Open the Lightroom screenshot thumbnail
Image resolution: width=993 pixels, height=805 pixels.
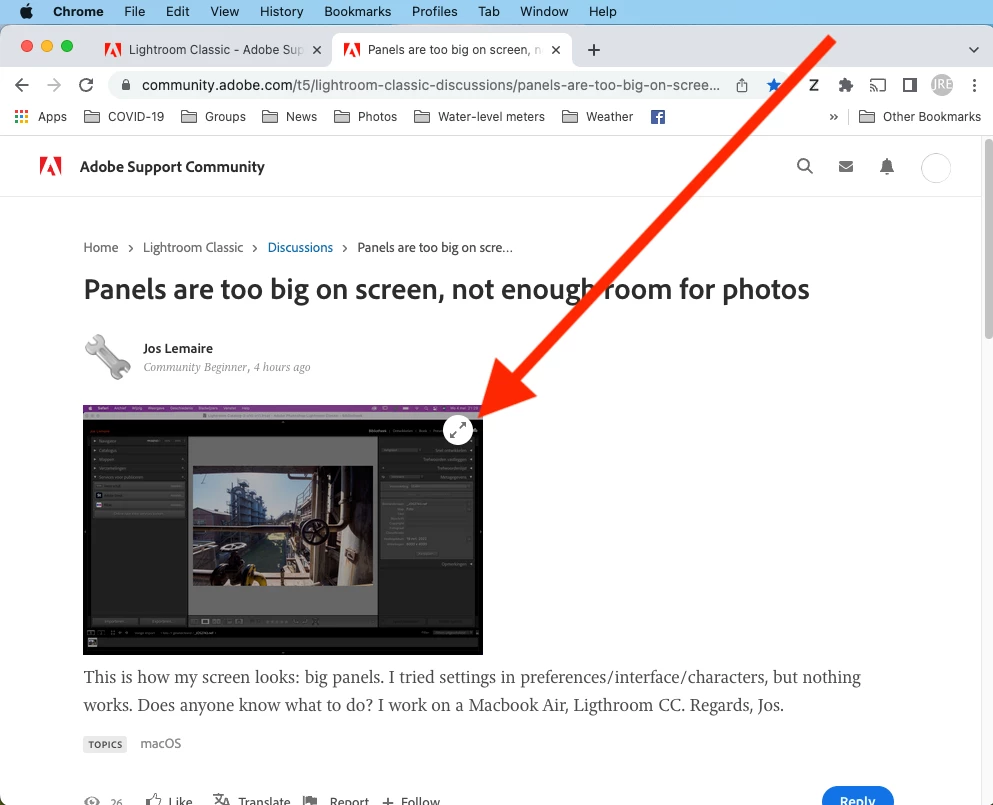coord(282,529)
